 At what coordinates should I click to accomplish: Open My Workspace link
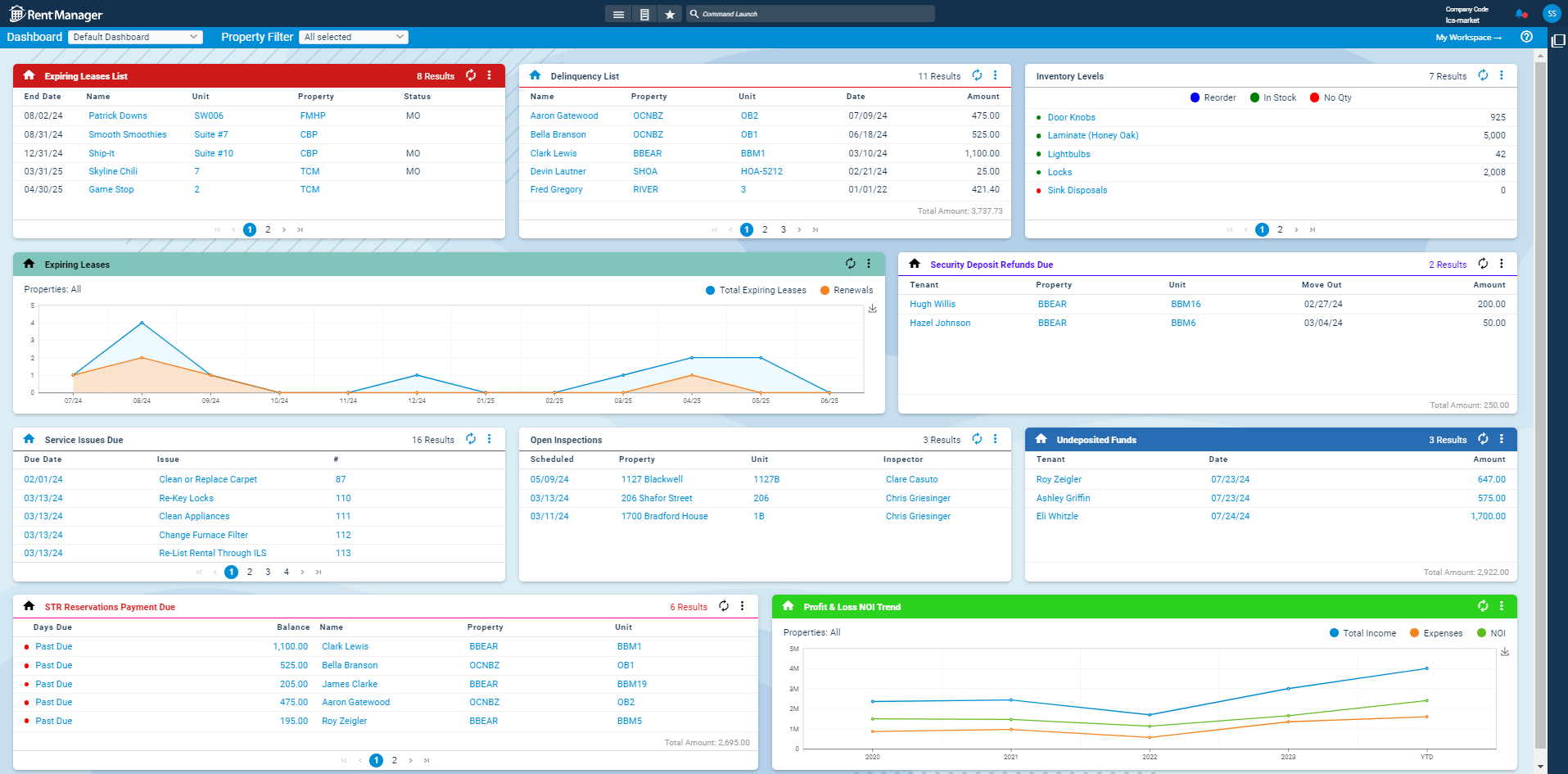tap(1469, 38)
